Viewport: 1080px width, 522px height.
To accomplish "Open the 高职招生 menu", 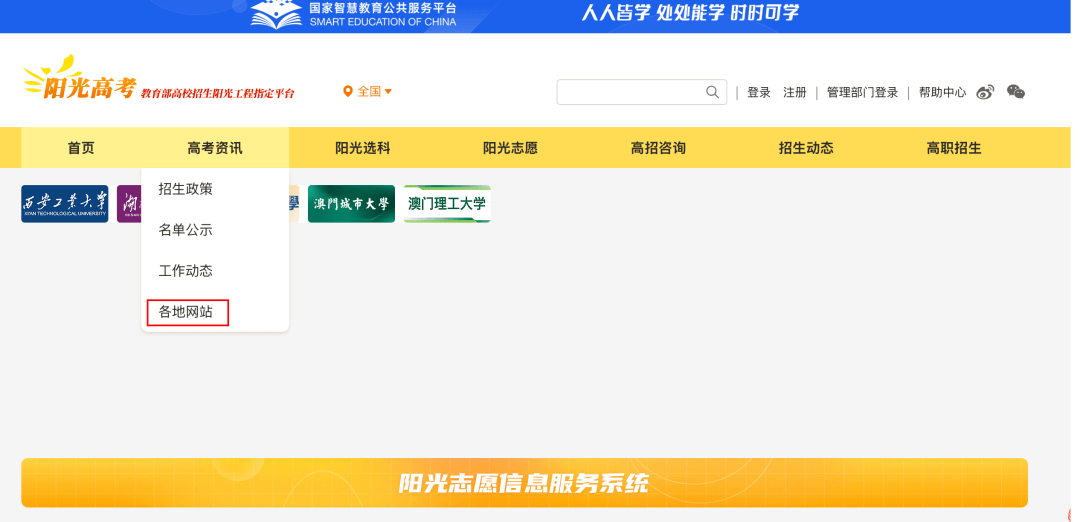I will click(x=954, y=148).
